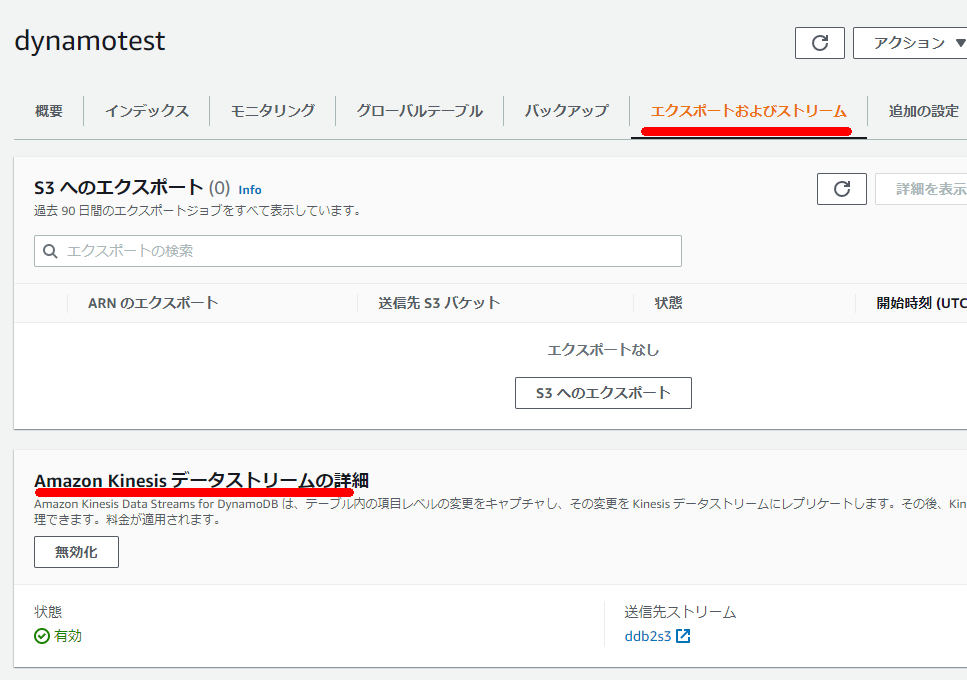This screenshot has height=680, width=967.
Task: Select the モニタリング tab
Action: pyautogui.click(x=272, y=111)
